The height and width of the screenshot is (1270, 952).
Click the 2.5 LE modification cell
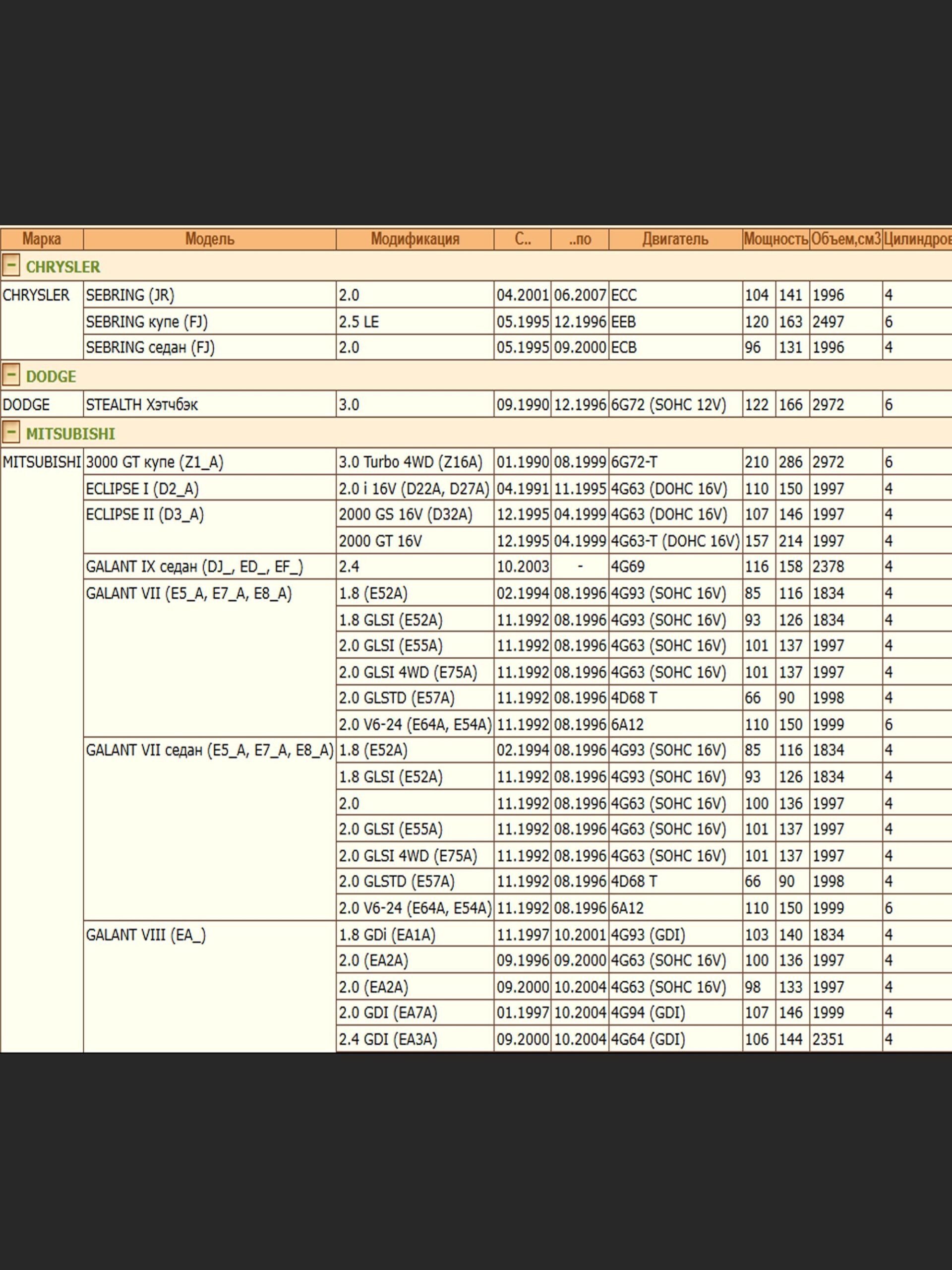point(358,321)
